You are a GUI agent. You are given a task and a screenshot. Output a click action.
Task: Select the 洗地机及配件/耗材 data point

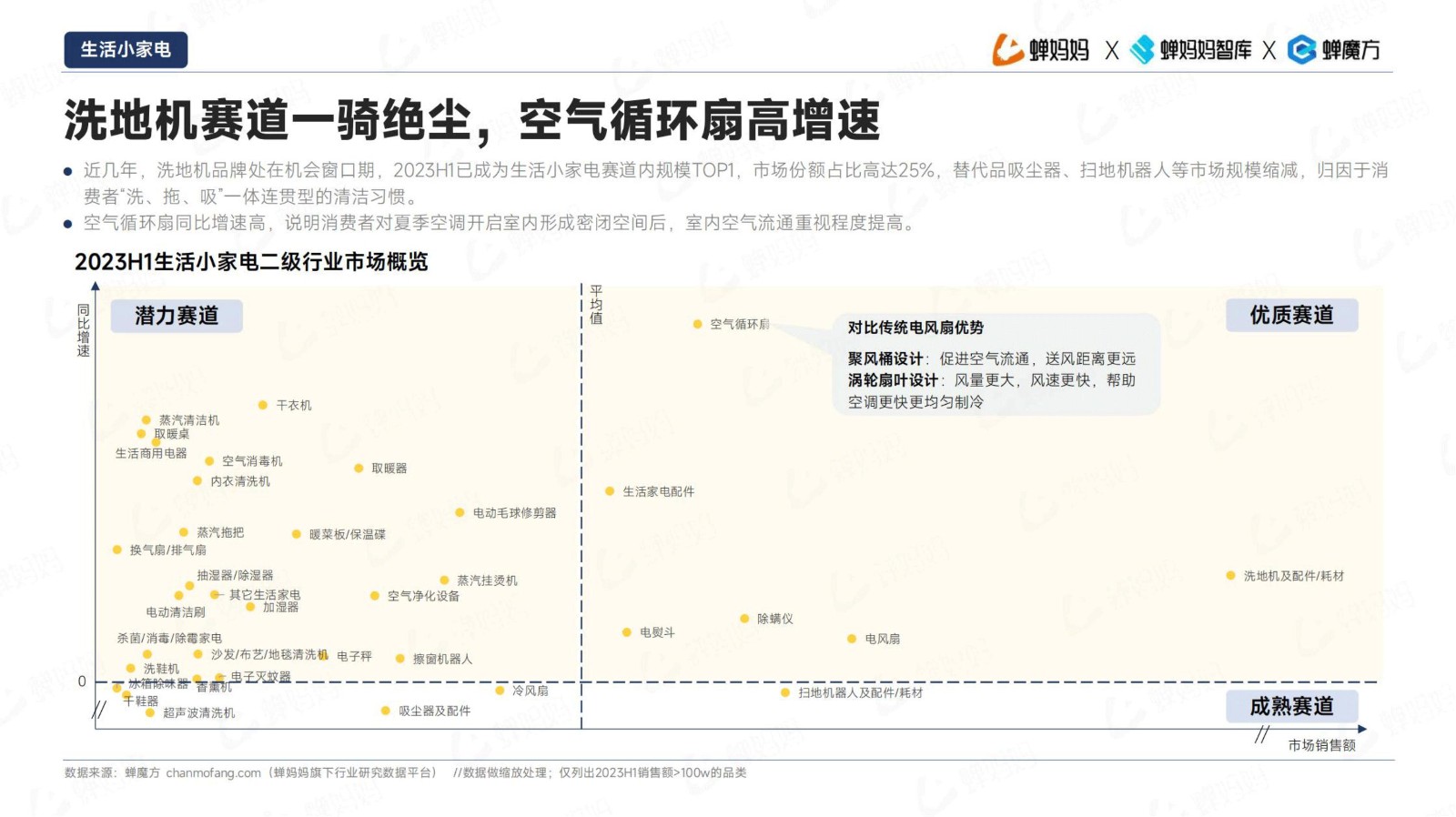coord(1230,576)
